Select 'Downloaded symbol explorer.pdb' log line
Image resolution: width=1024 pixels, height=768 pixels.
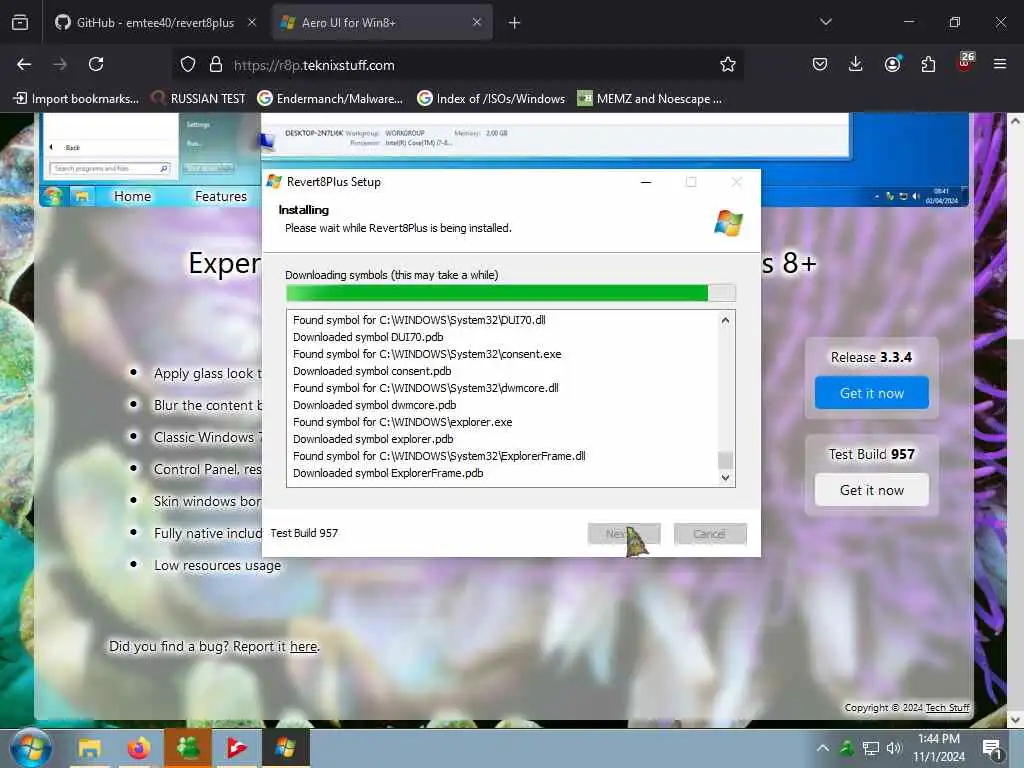(373, 439)
